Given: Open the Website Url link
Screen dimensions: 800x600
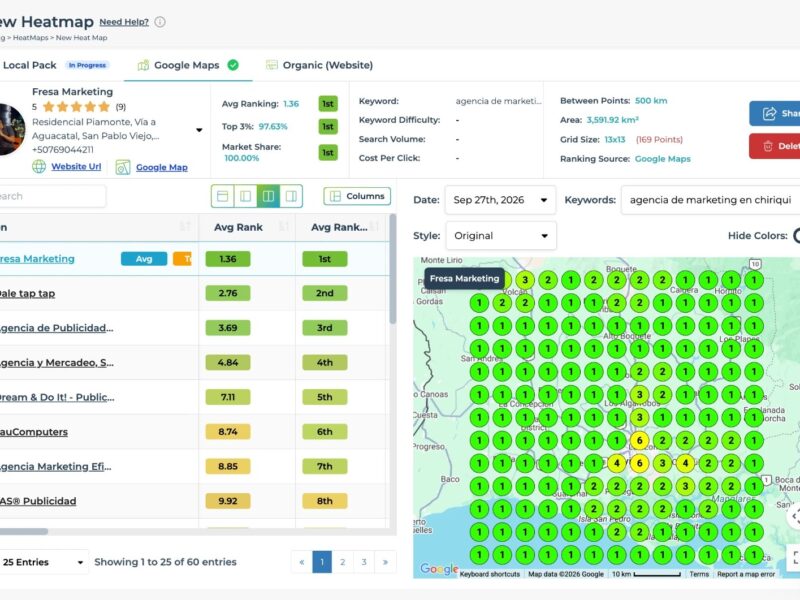Looking at the screenshot, I should coord(76,166).
